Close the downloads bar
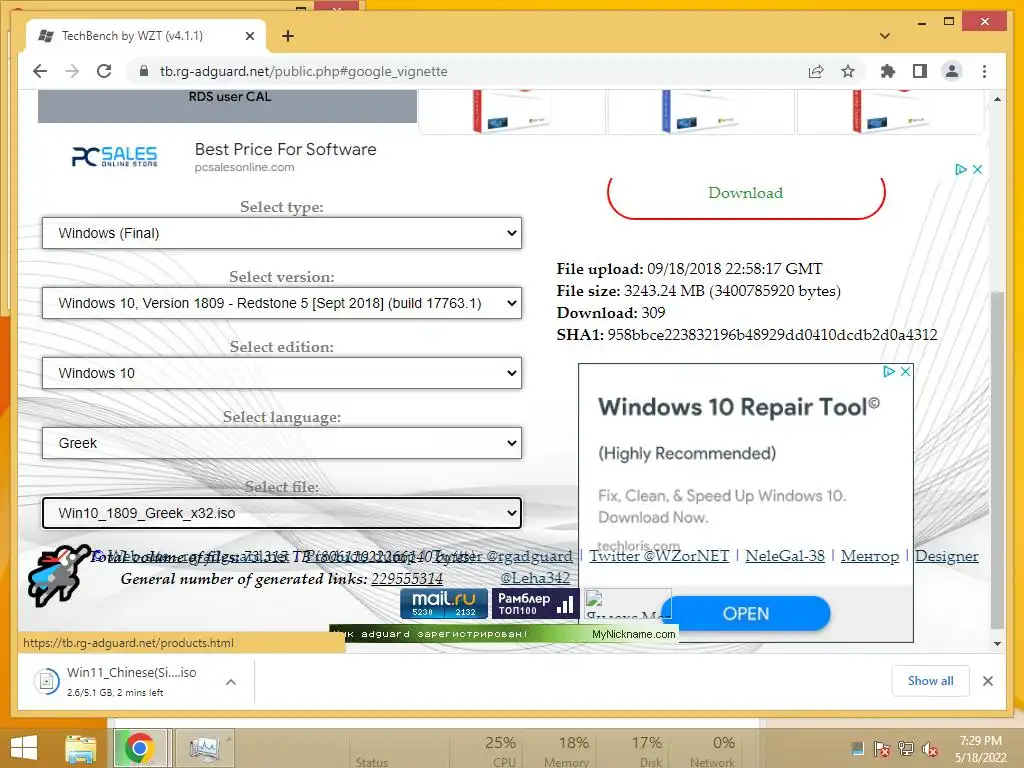The height and width of the screenshot is (768, 1024). click(988, 681)
